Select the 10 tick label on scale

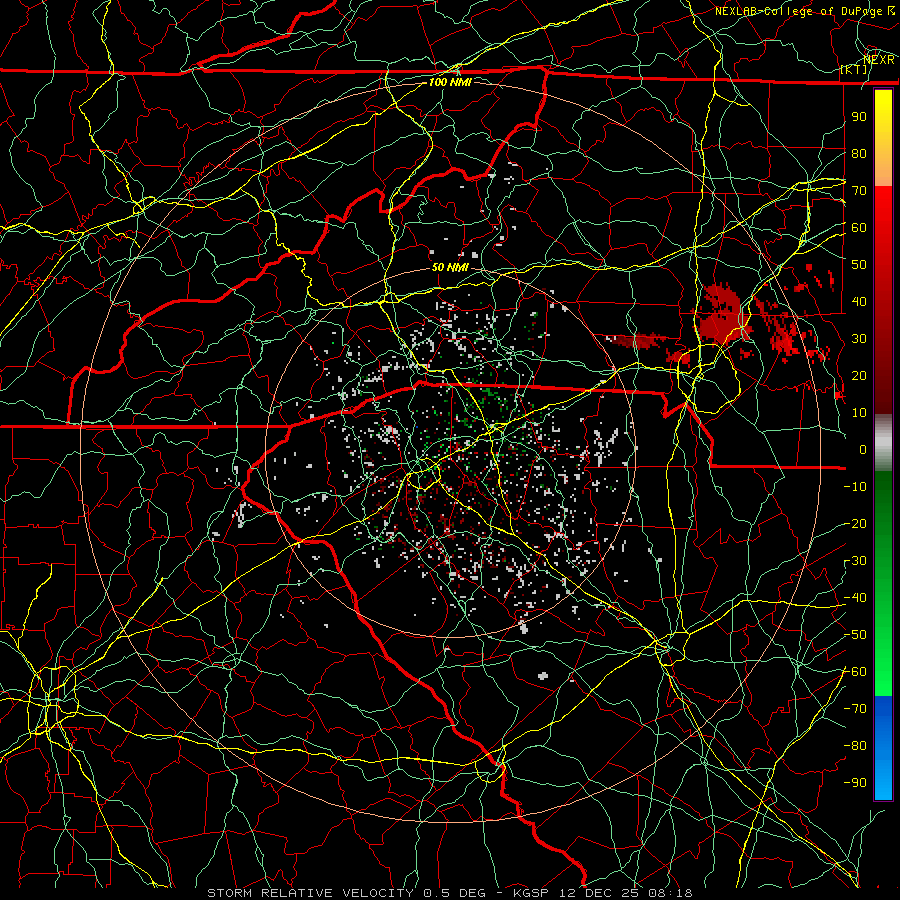click(x=859, y=413)
